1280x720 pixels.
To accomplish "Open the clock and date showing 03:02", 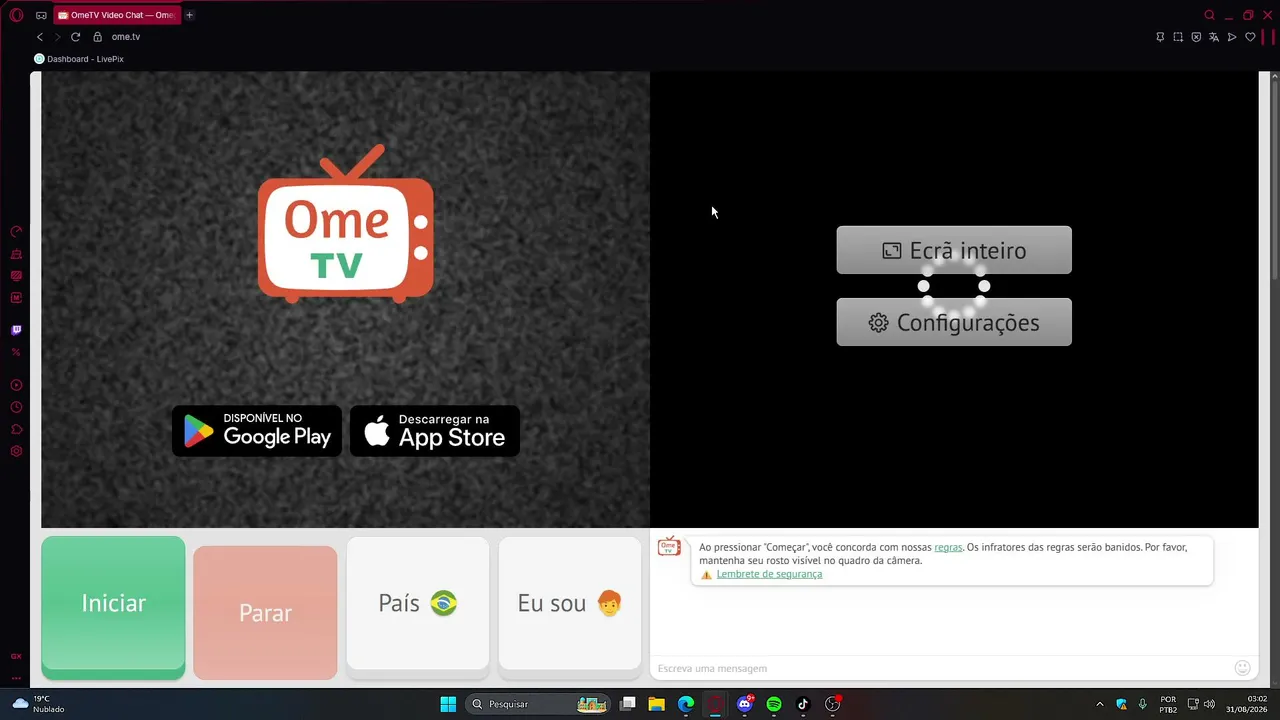I will point(1248,704).
